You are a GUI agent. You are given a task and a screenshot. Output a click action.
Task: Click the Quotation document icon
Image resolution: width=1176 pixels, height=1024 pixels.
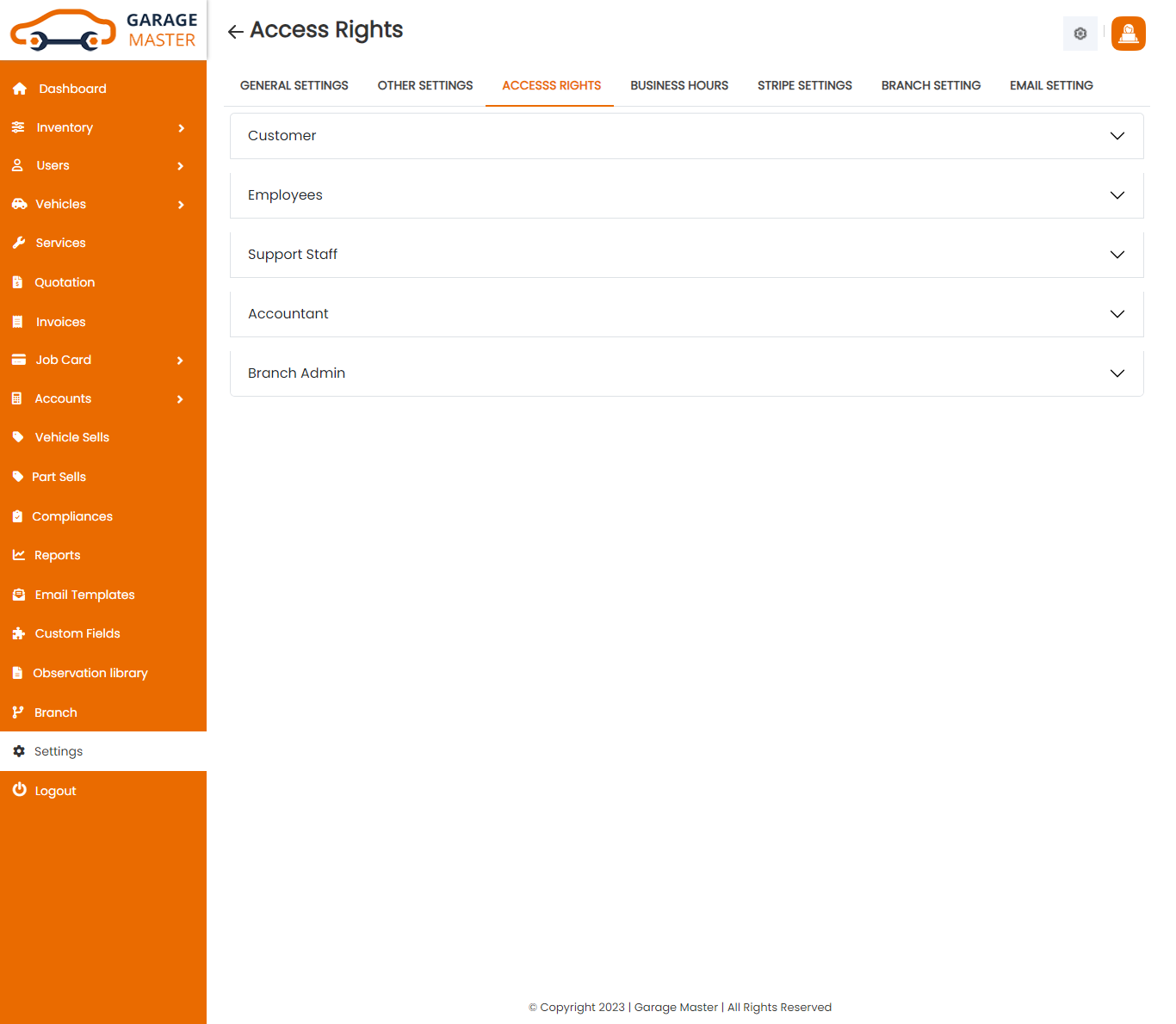click(17, 282)
